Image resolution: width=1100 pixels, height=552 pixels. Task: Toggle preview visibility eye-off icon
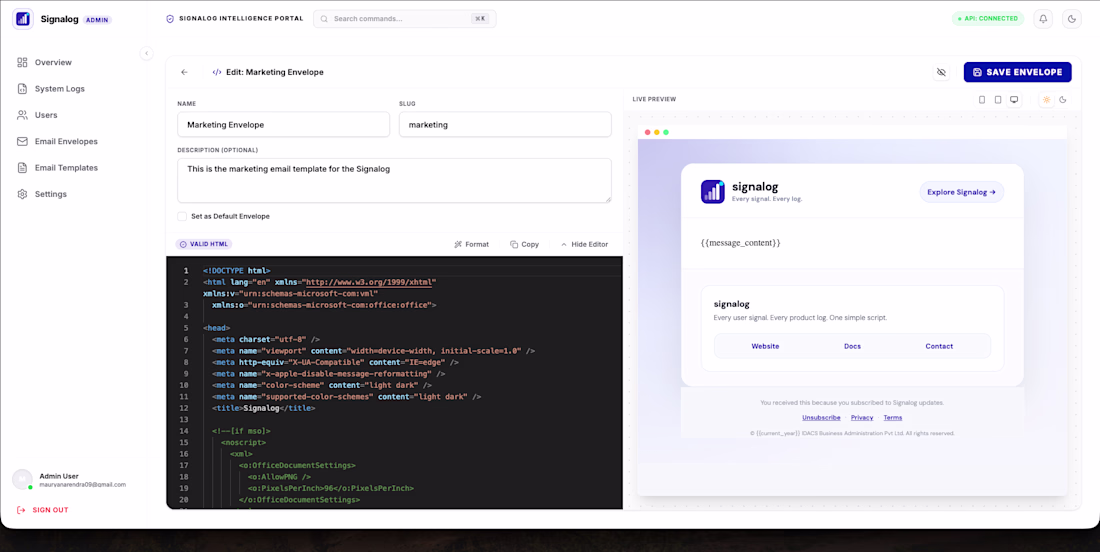941,72
